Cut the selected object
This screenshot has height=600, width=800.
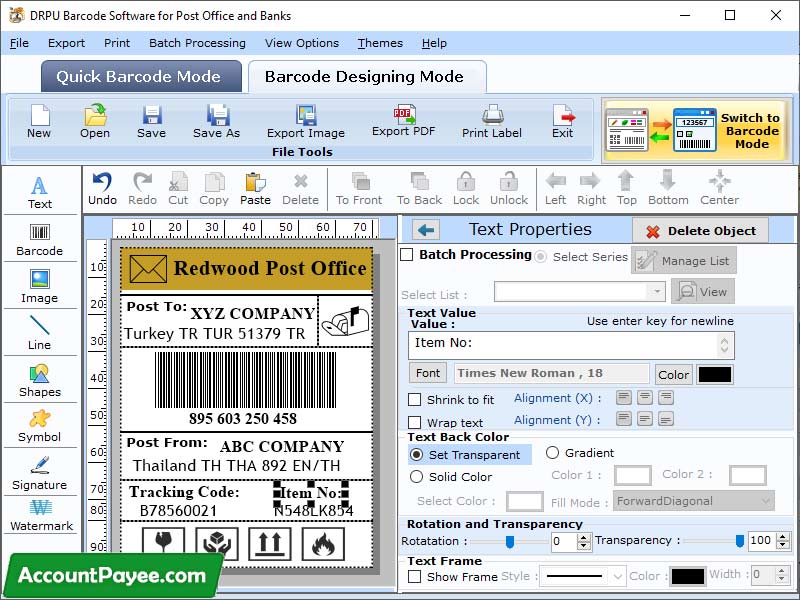coord(178,189)
